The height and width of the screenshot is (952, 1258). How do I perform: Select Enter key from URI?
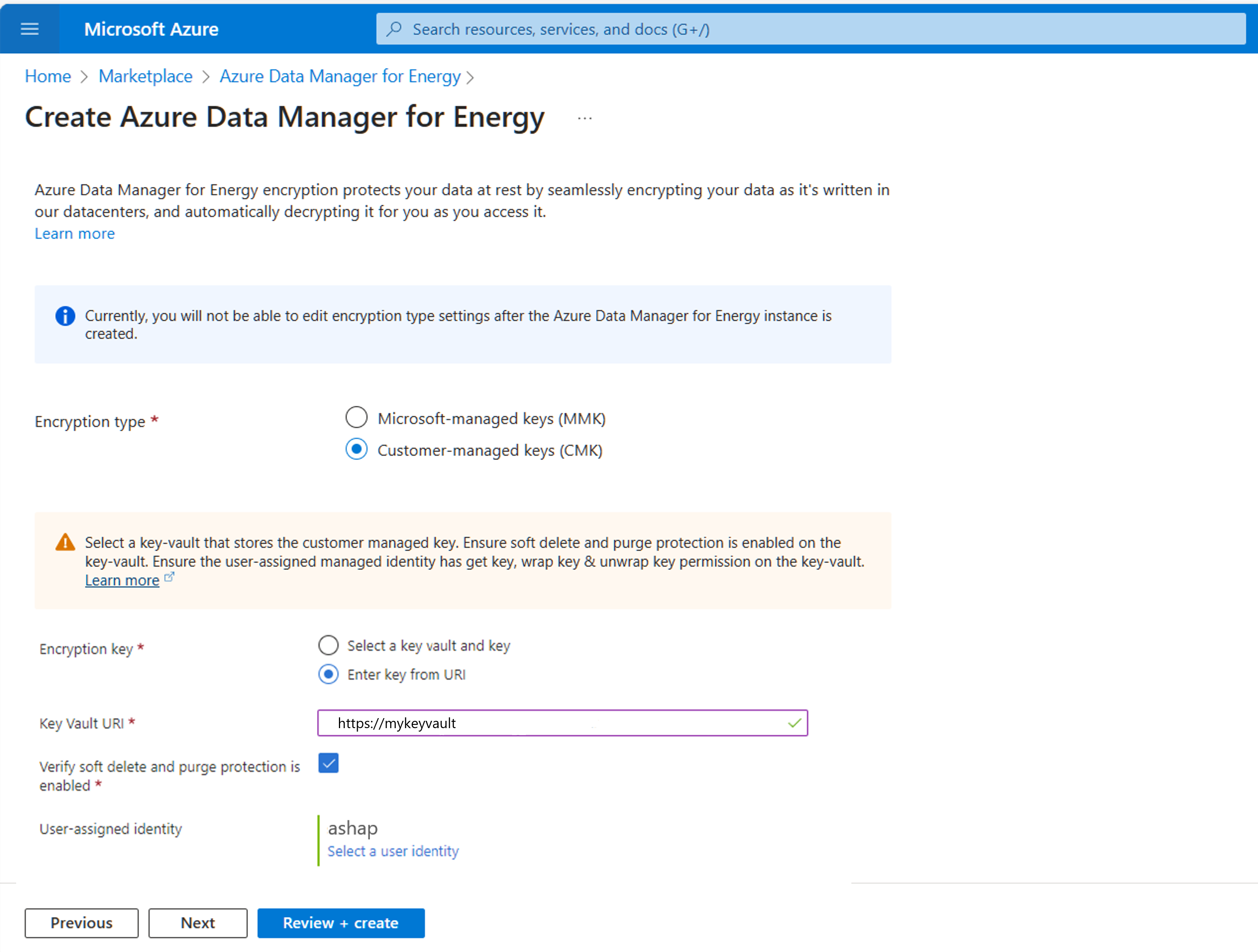click(328, 674)
